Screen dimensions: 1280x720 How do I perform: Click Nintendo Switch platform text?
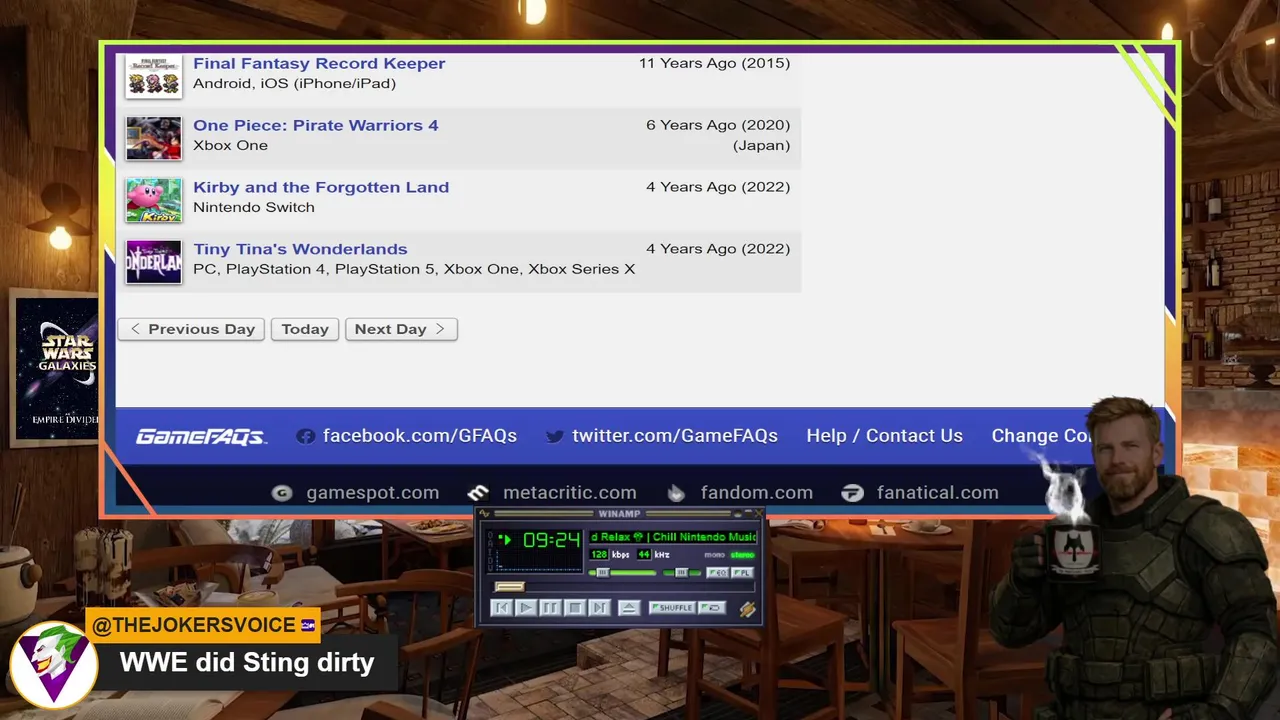click(x=254, y=207)
